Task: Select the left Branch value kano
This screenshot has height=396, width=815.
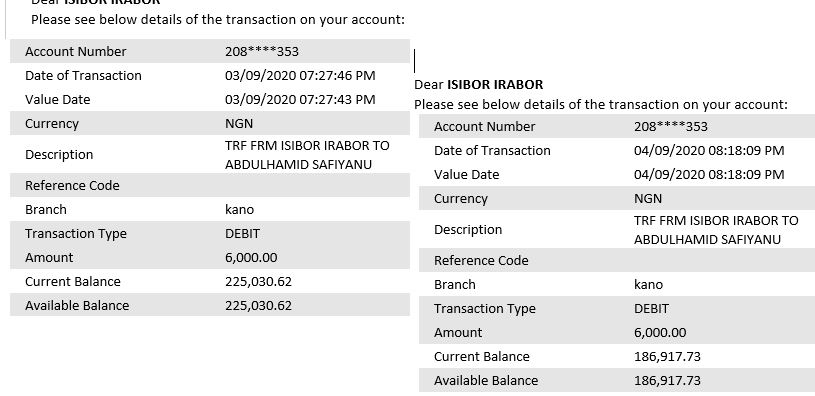Action: click(x=240, y=209)
